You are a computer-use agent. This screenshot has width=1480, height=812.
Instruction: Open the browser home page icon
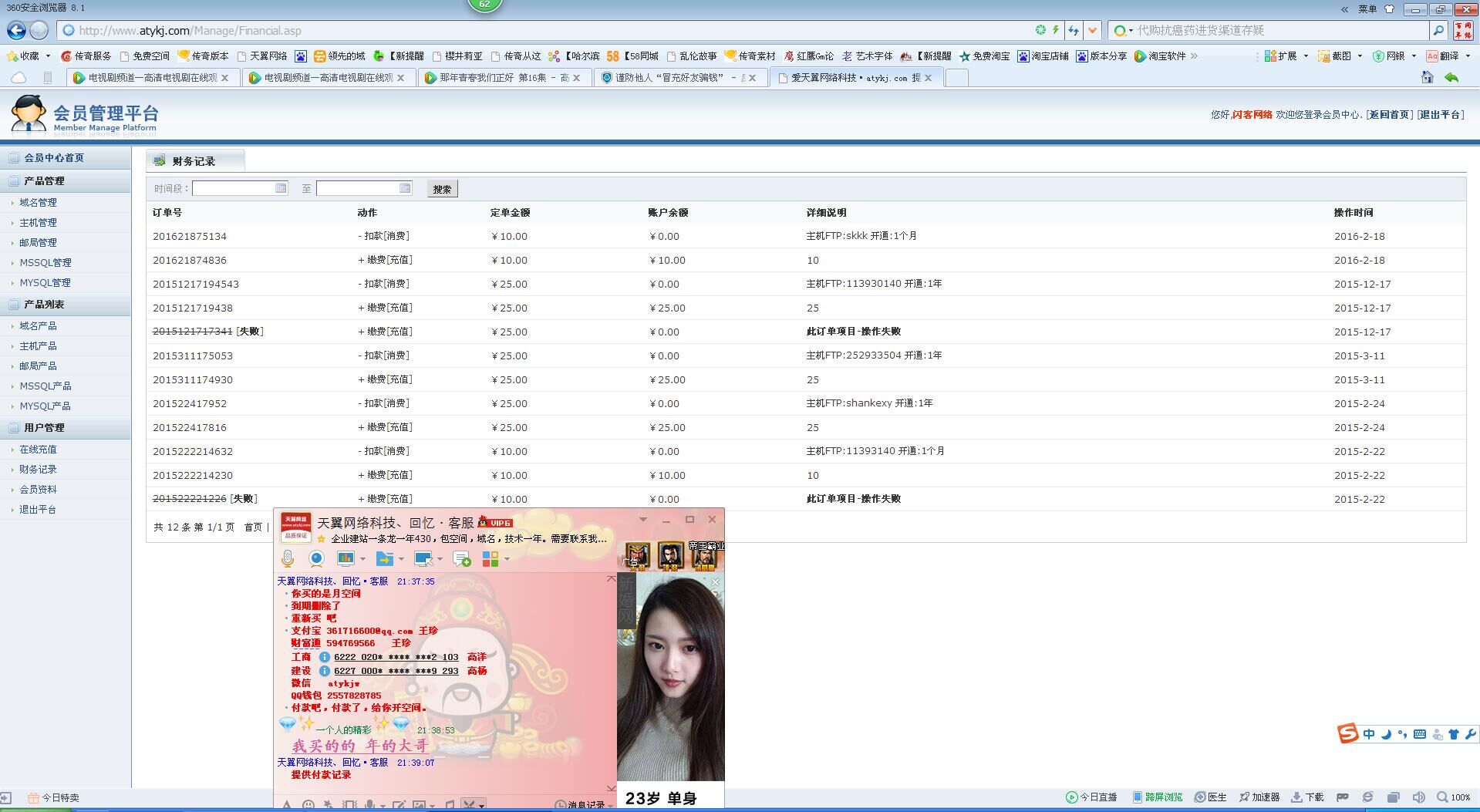click(1428, 77)
